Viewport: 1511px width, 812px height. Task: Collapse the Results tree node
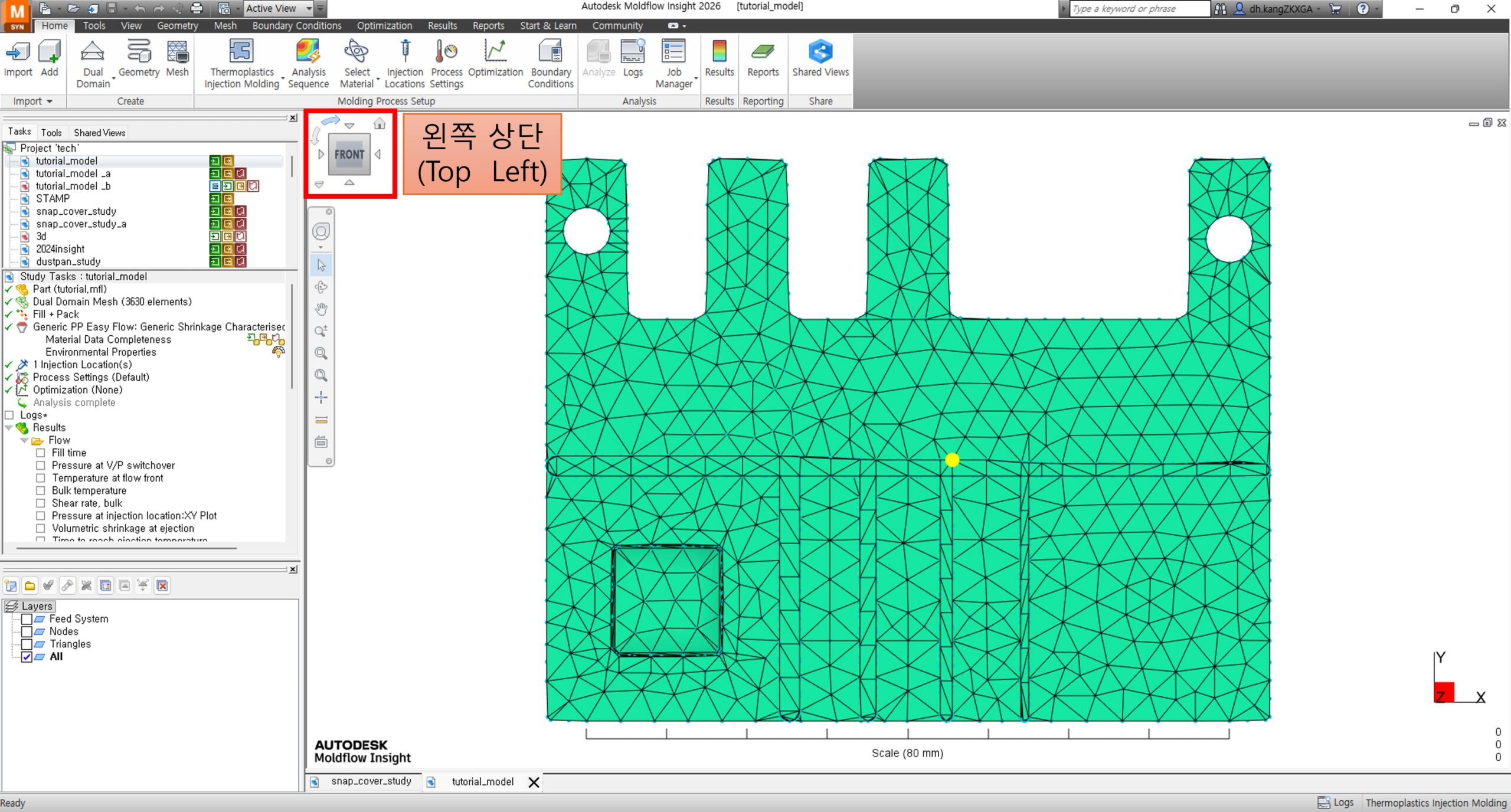(9, 428)
